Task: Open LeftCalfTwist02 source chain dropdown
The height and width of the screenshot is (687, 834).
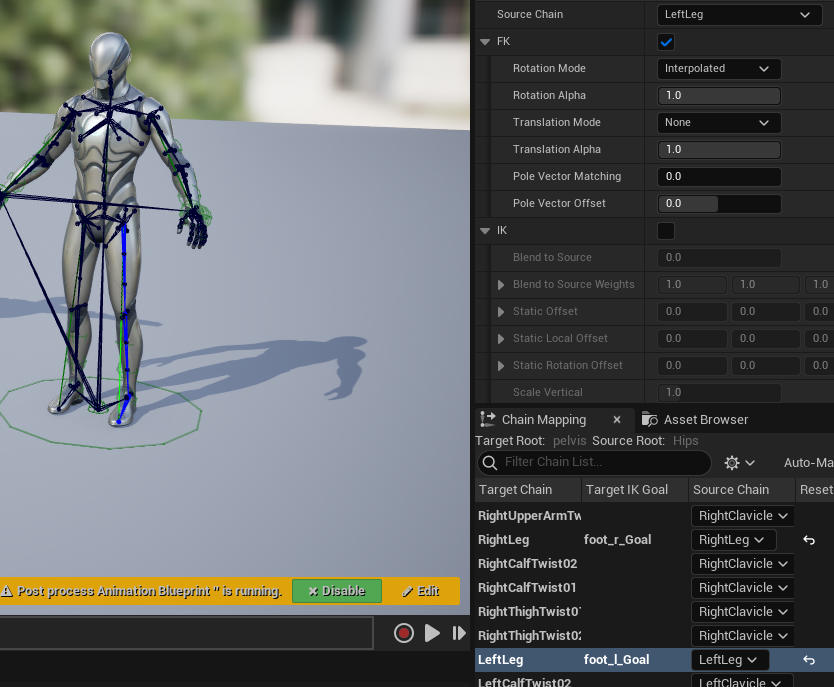Action: point(743,681)
